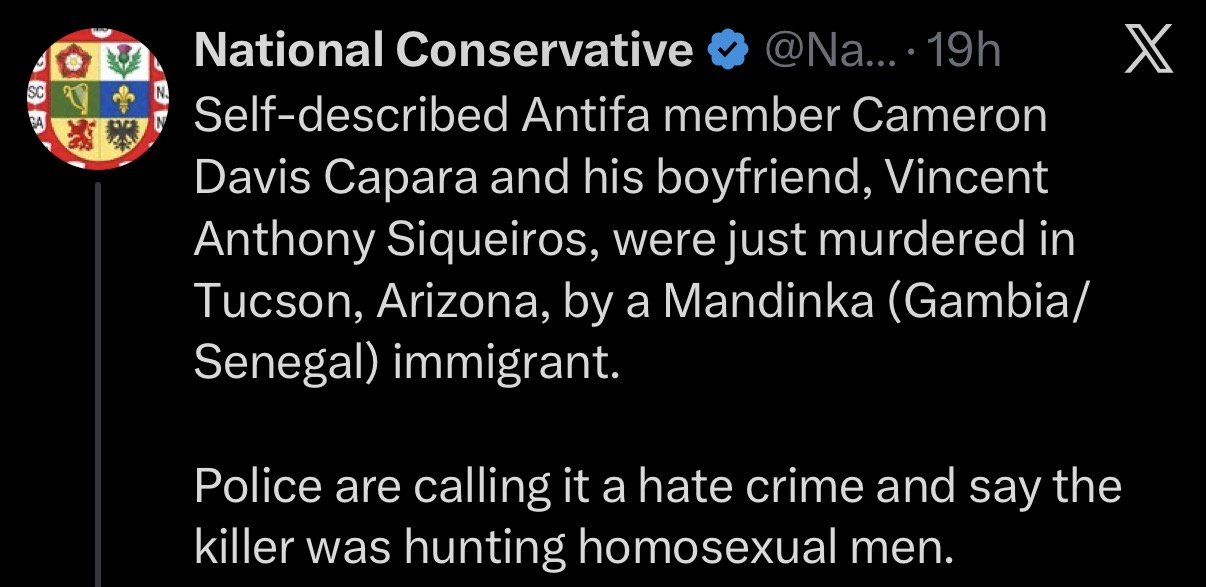
Task: Open the 19h timestamp link
Action: [964, 51]
